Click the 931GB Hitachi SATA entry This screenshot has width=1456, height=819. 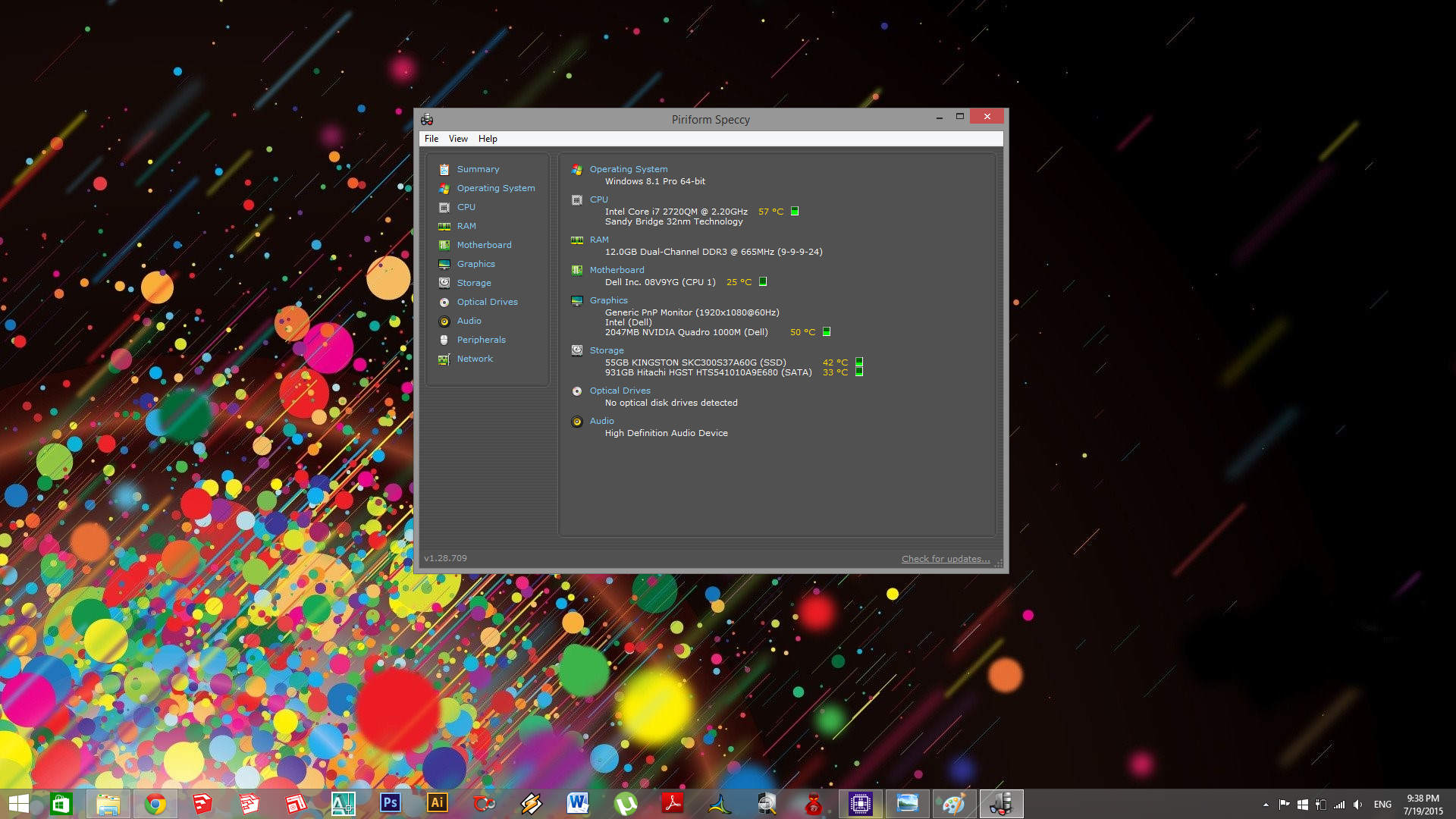(708, 372)
